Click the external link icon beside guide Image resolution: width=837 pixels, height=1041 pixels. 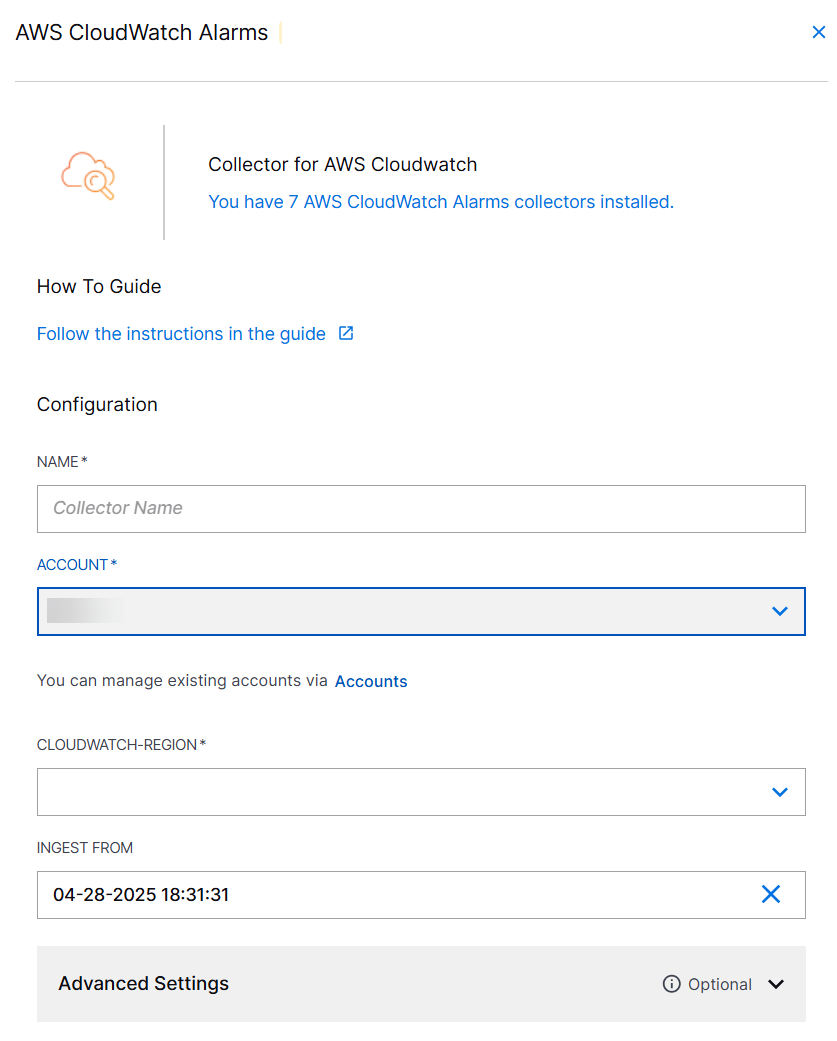pyautogui.click(x=346, y=333)
